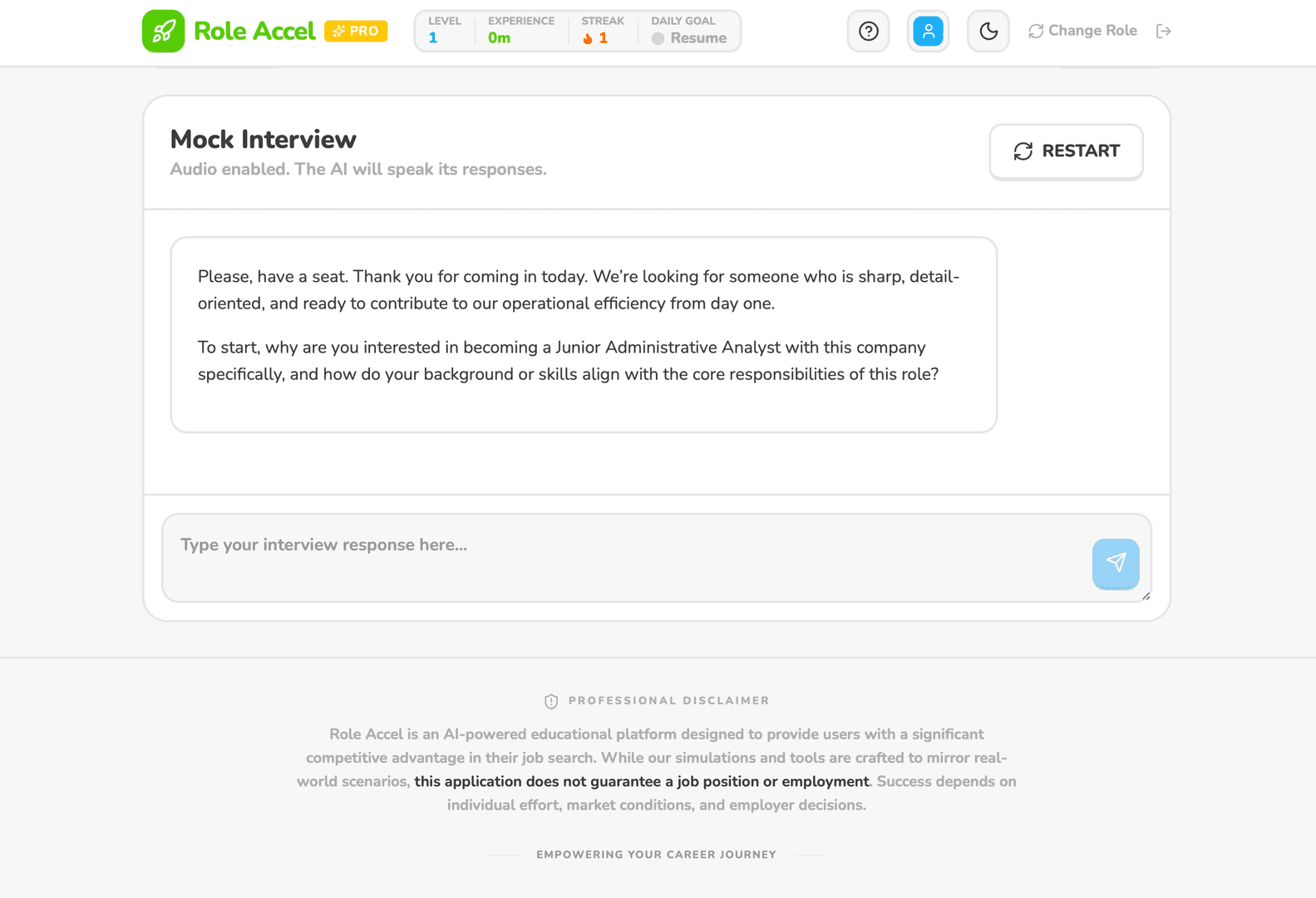This screenshot has width=1316, height=898.
Task: Send the interview response with paper plane
Action: pyautogui.click(x=1115, y=563)
